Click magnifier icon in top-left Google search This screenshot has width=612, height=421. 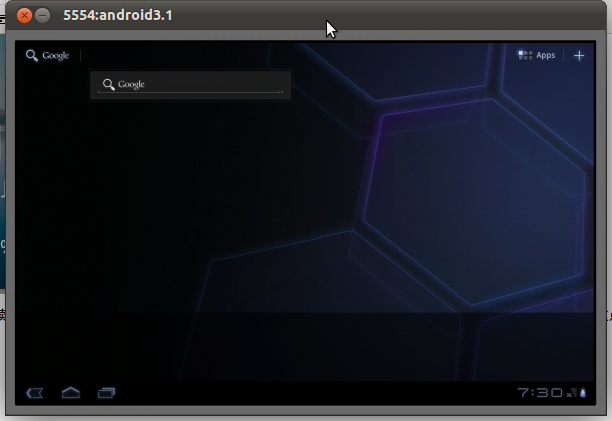point(32,55)
